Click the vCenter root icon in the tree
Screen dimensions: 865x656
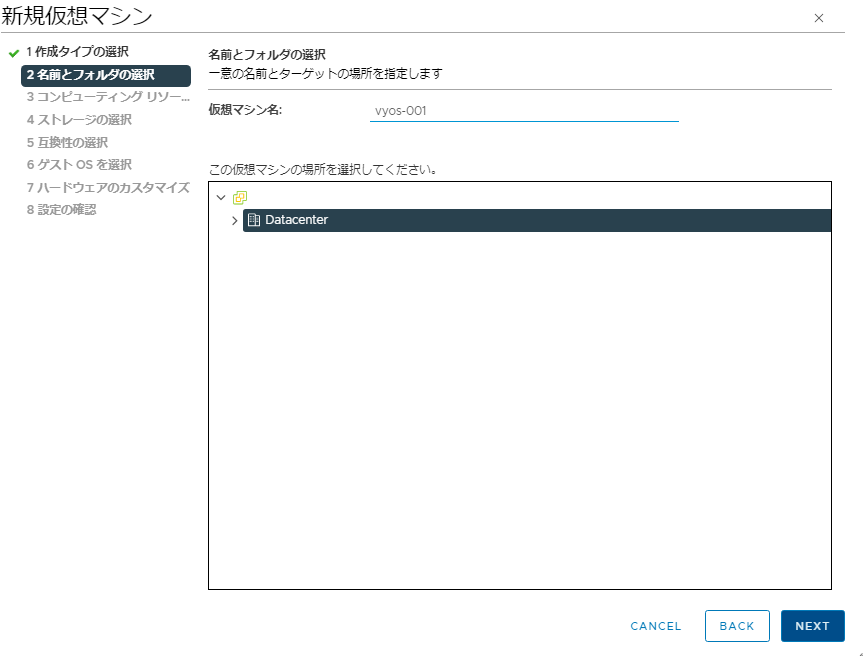(x=240, y=198)
